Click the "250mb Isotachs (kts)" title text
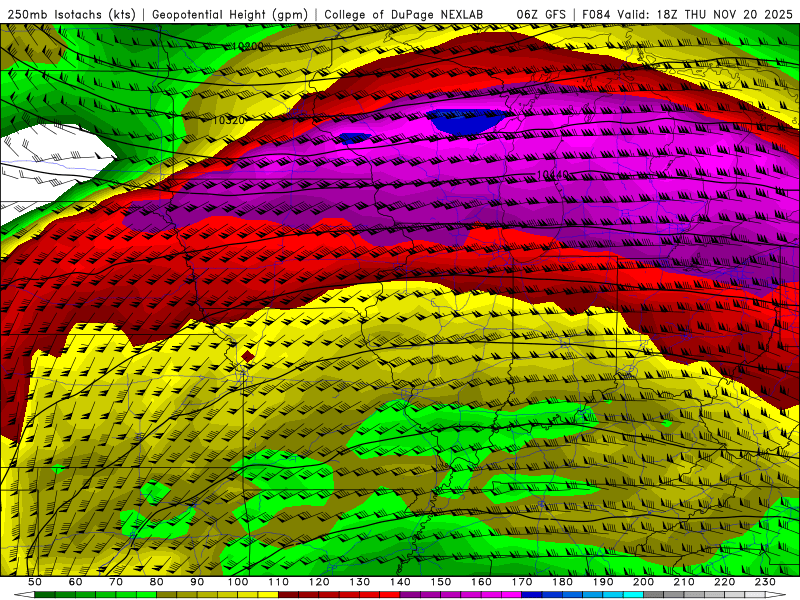800x600 pixels. click(x=71, y=14)
